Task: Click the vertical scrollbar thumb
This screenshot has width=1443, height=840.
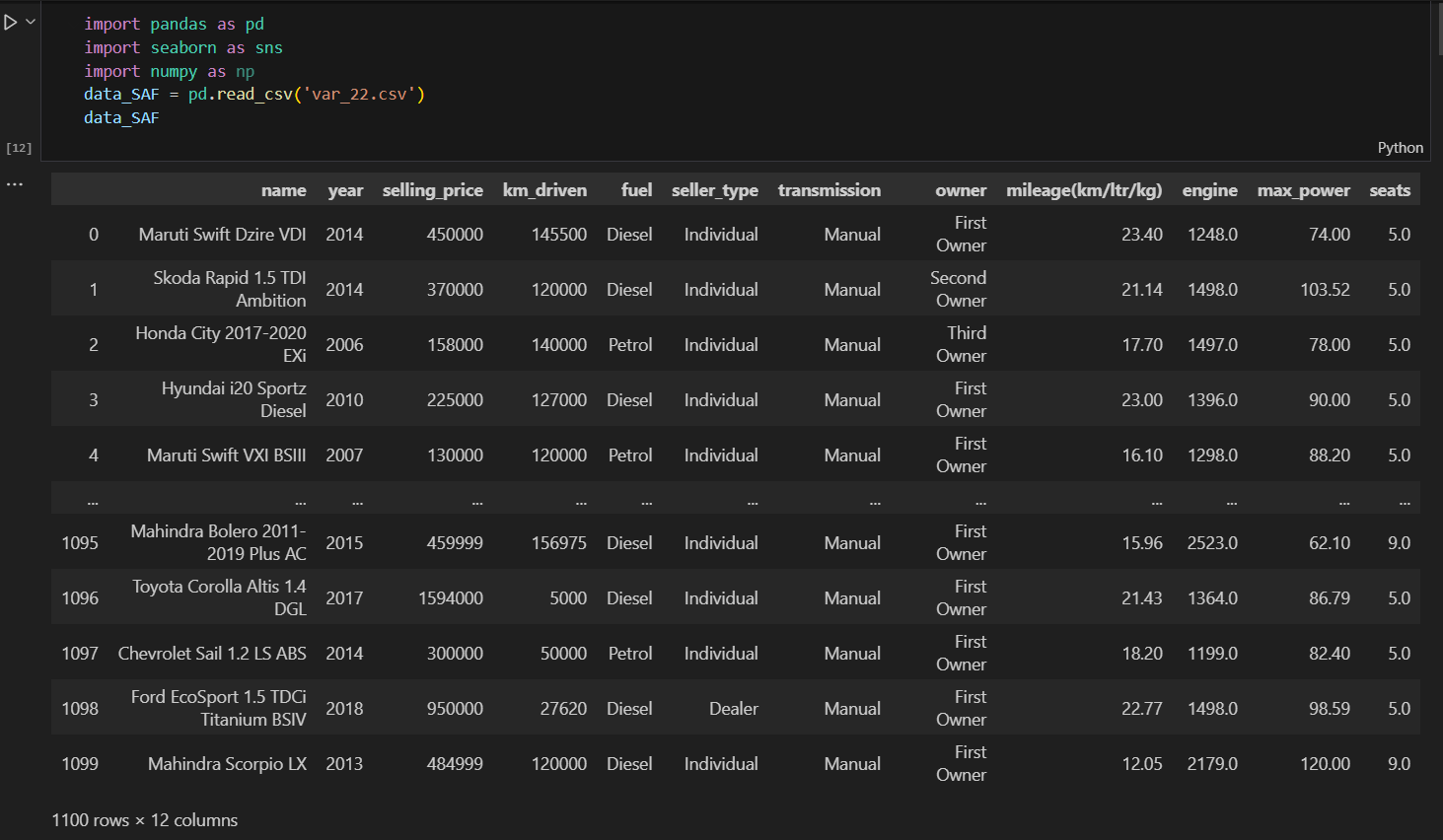Action: coord(1440,28)
